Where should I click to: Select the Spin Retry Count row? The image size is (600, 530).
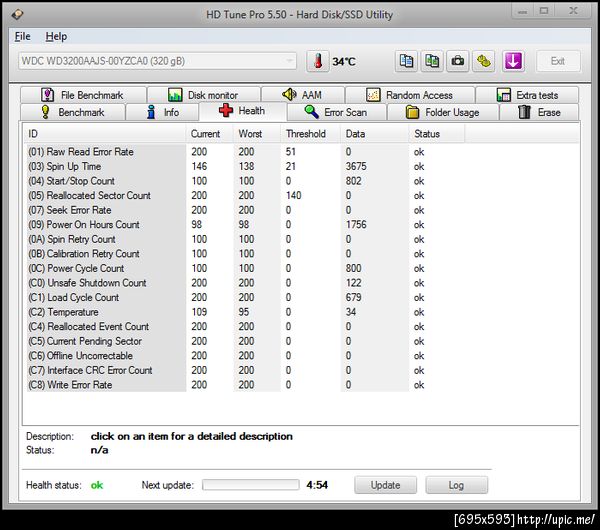245,239
